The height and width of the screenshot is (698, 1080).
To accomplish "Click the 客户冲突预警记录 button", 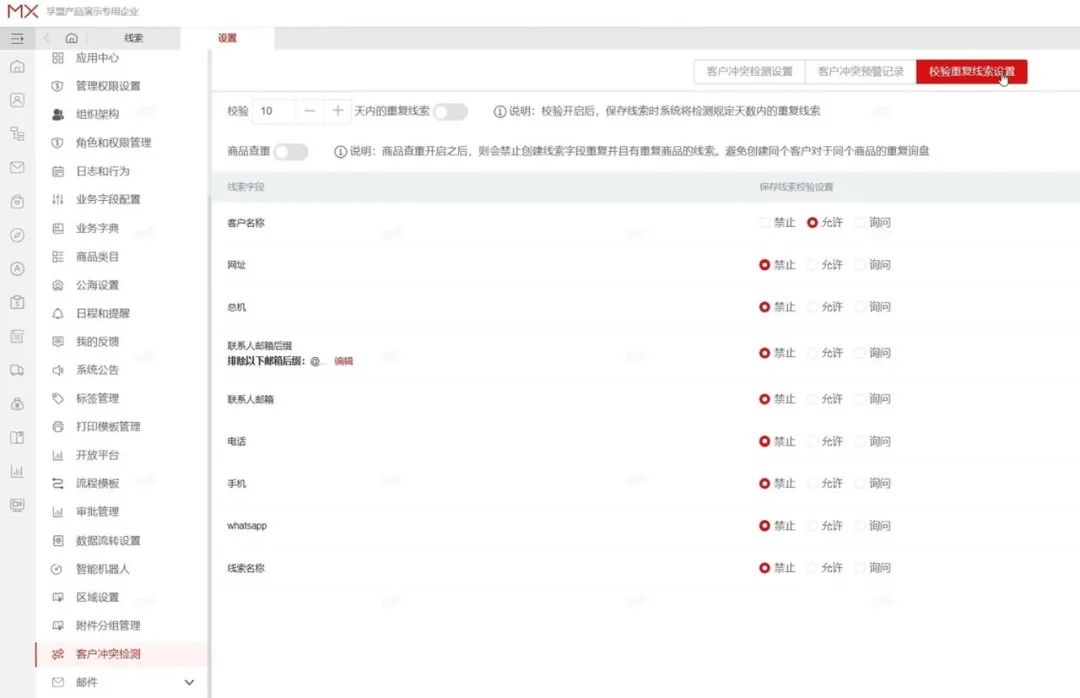I will click(x=858, y=71).
